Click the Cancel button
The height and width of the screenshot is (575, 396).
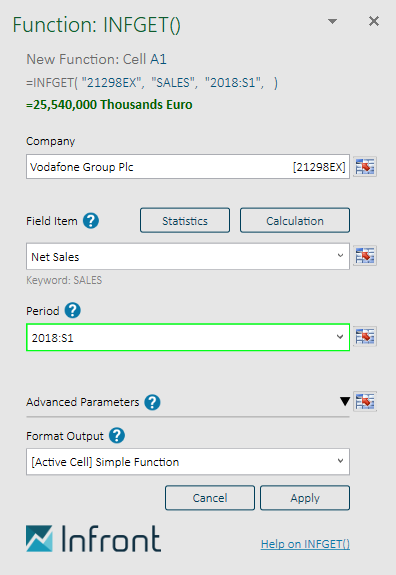pyautogui.click(x=210, y=498)
